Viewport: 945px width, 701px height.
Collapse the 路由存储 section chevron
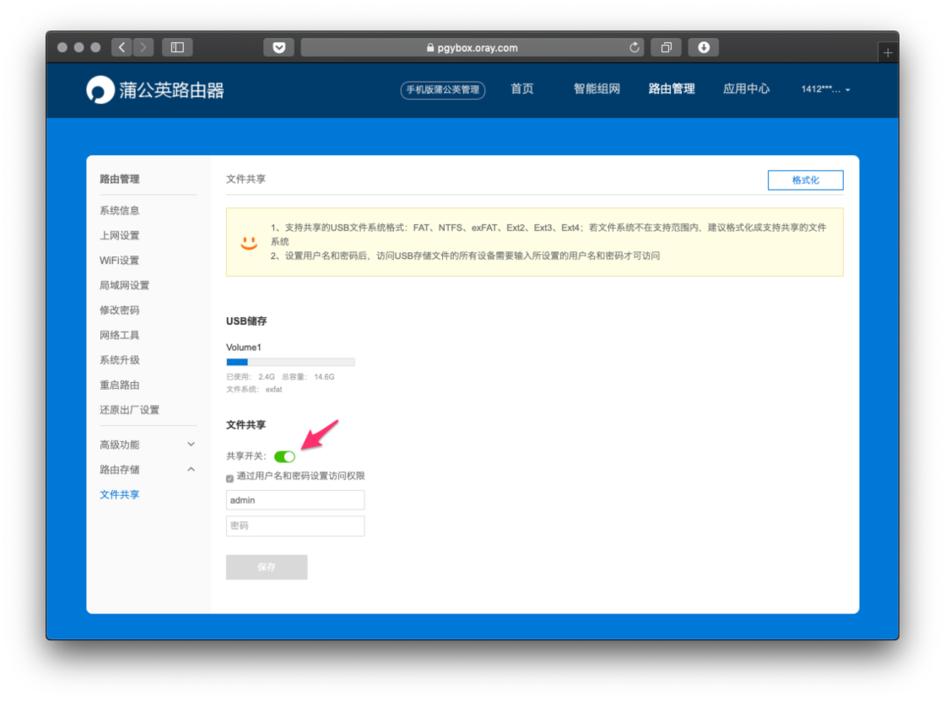coord(190,469)
